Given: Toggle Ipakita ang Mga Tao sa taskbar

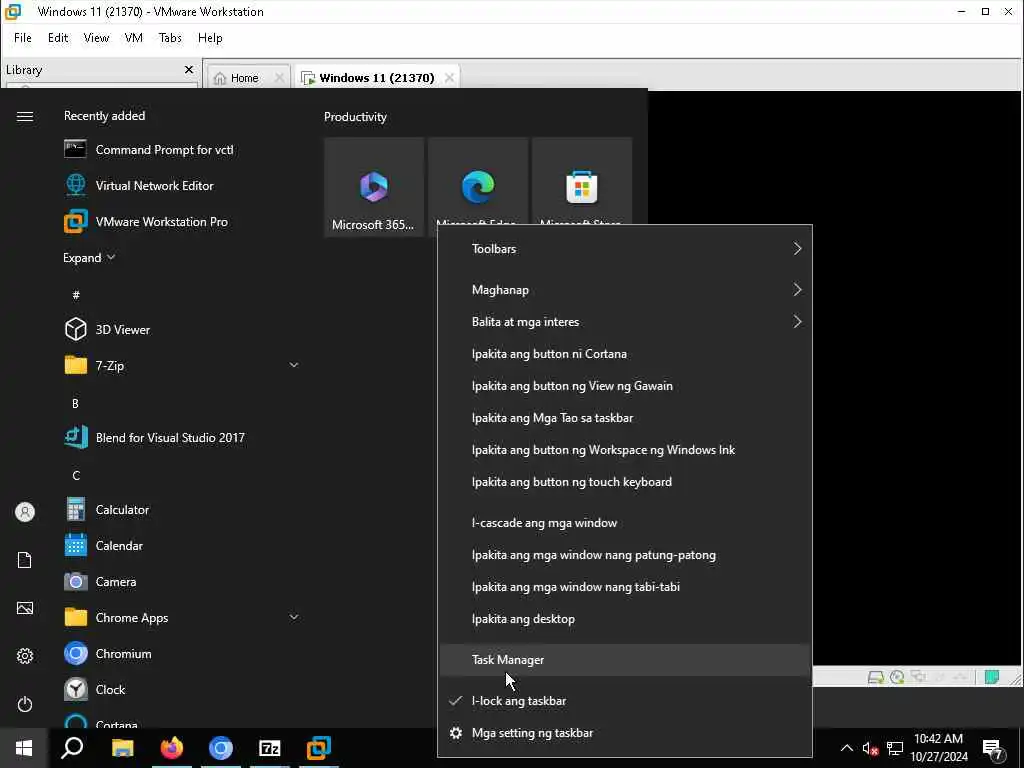Looking at the screenshot, I should click(x=625, y=417).
